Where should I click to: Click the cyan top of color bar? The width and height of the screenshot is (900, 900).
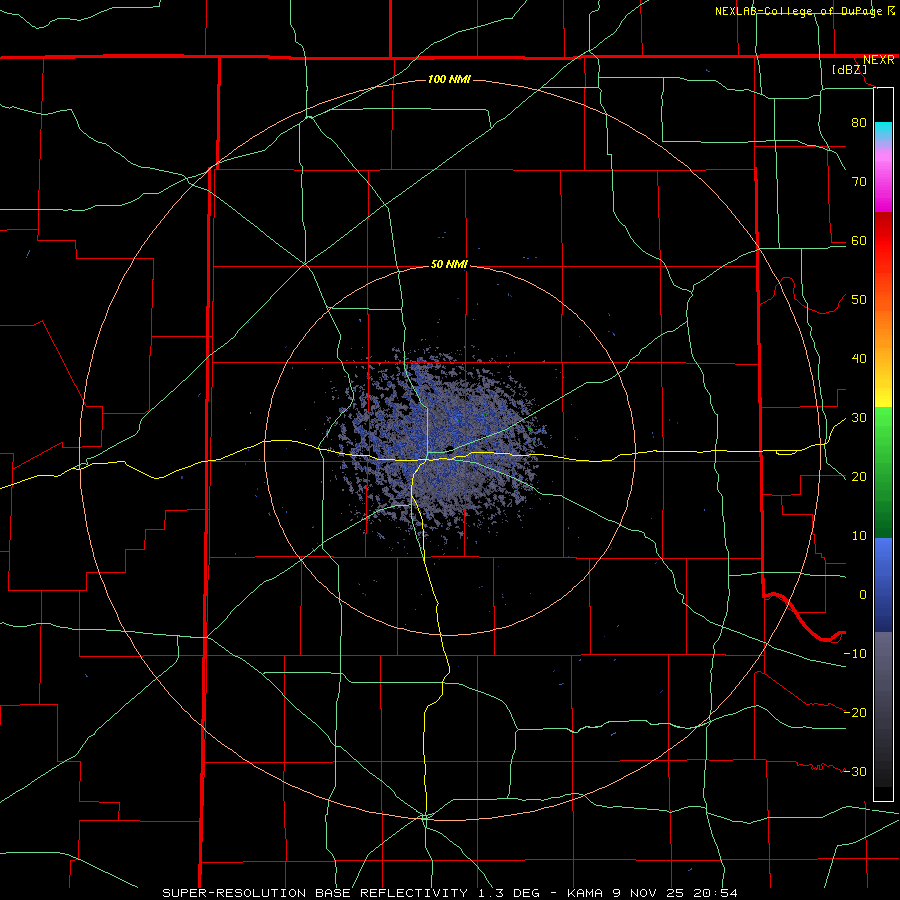click(883, 130)
